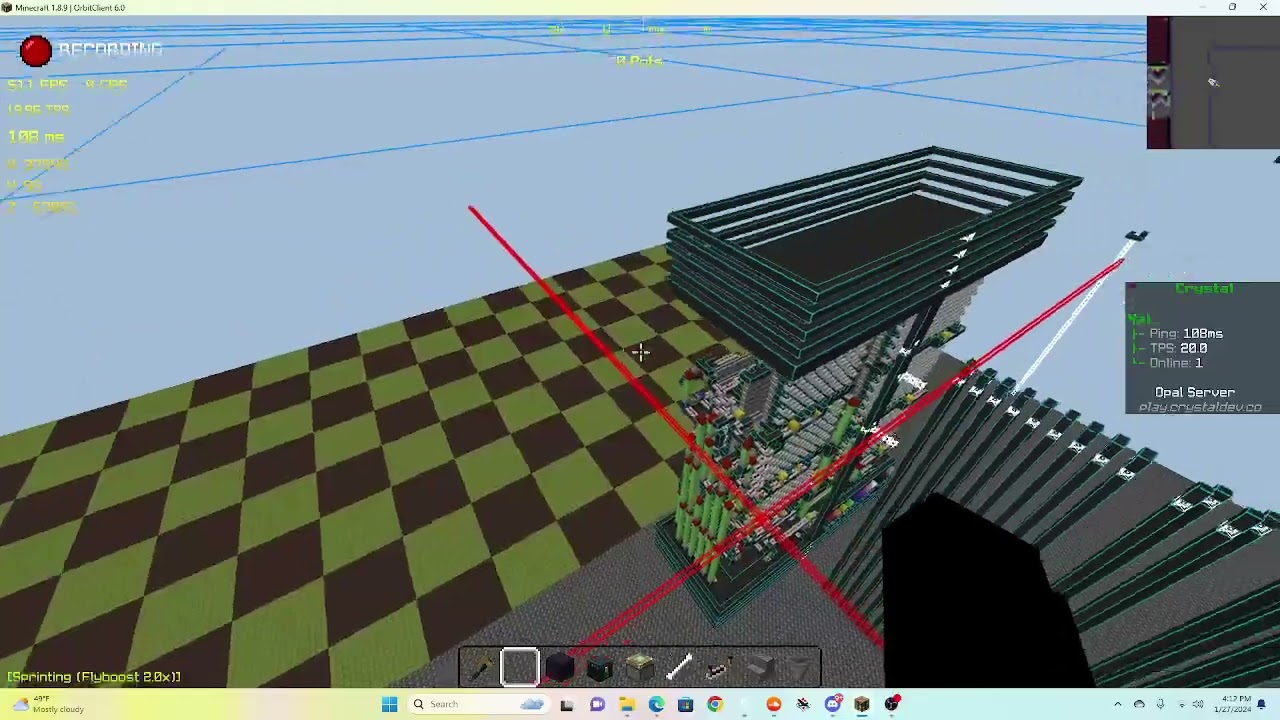1280x720 pixels.
Task: Close the Minecraft window
Action: point(1263,7)
